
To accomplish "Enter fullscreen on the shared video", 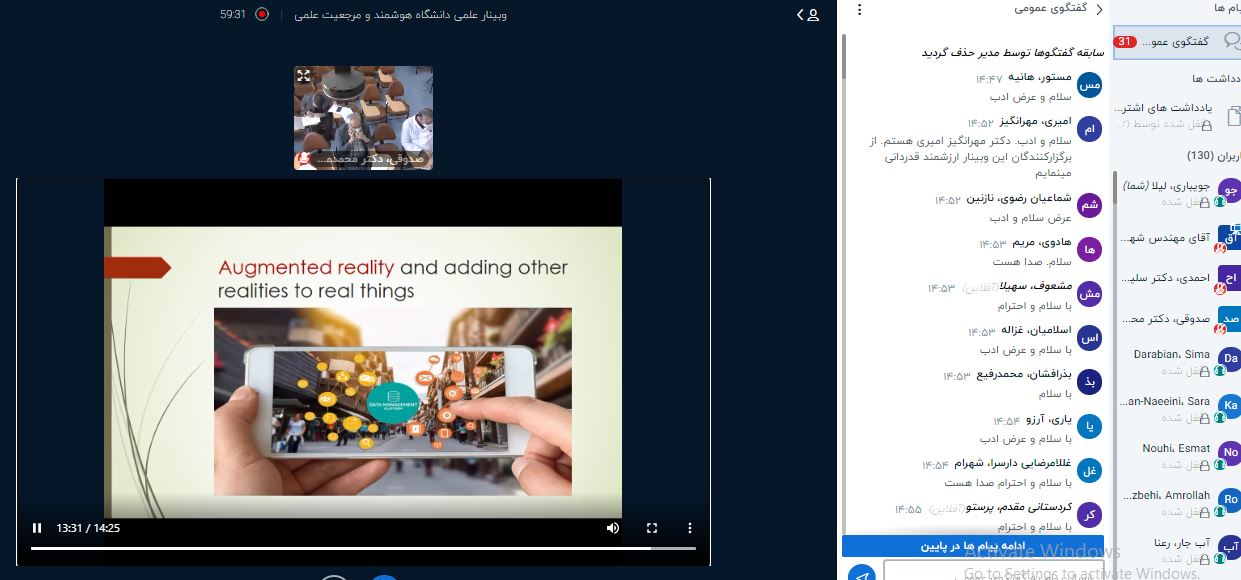I will point(652,528).
